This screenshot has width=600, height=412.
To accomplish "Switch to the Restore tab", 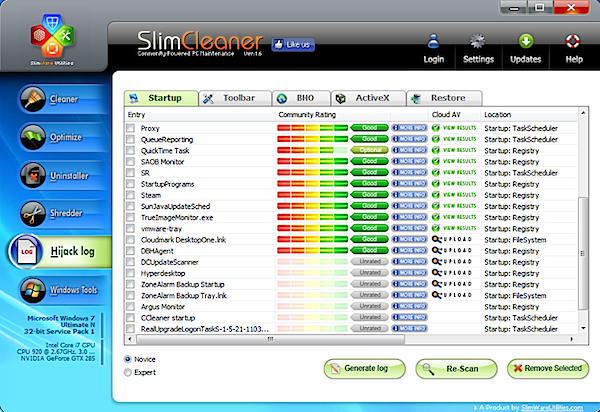I will [x=444, y=98].
